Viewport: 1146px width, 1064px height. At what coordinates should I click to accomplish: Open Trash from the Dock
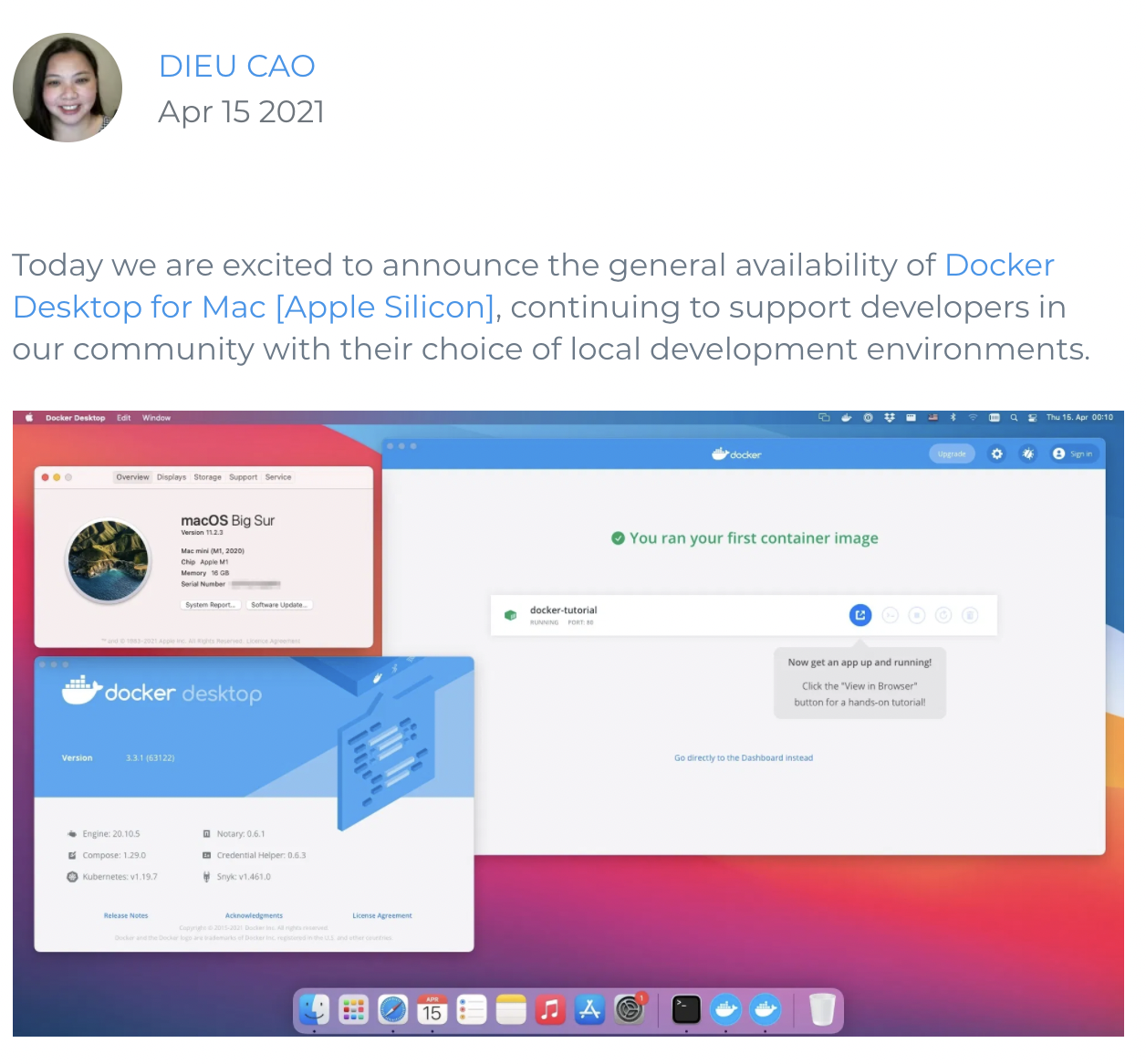point(822,1009)
